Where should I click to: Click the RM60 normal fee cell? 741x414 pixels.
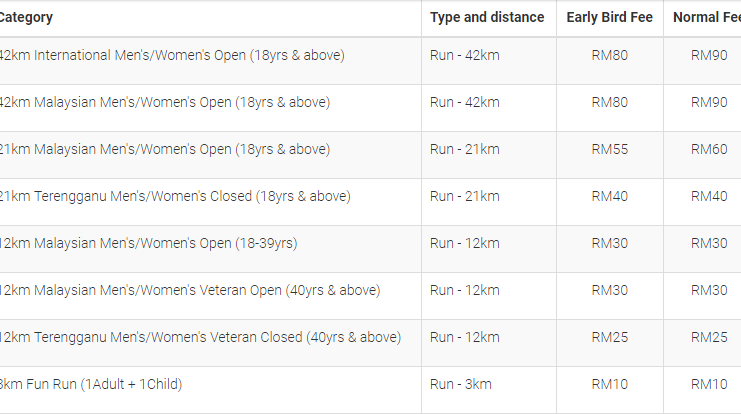coord(709,149)
